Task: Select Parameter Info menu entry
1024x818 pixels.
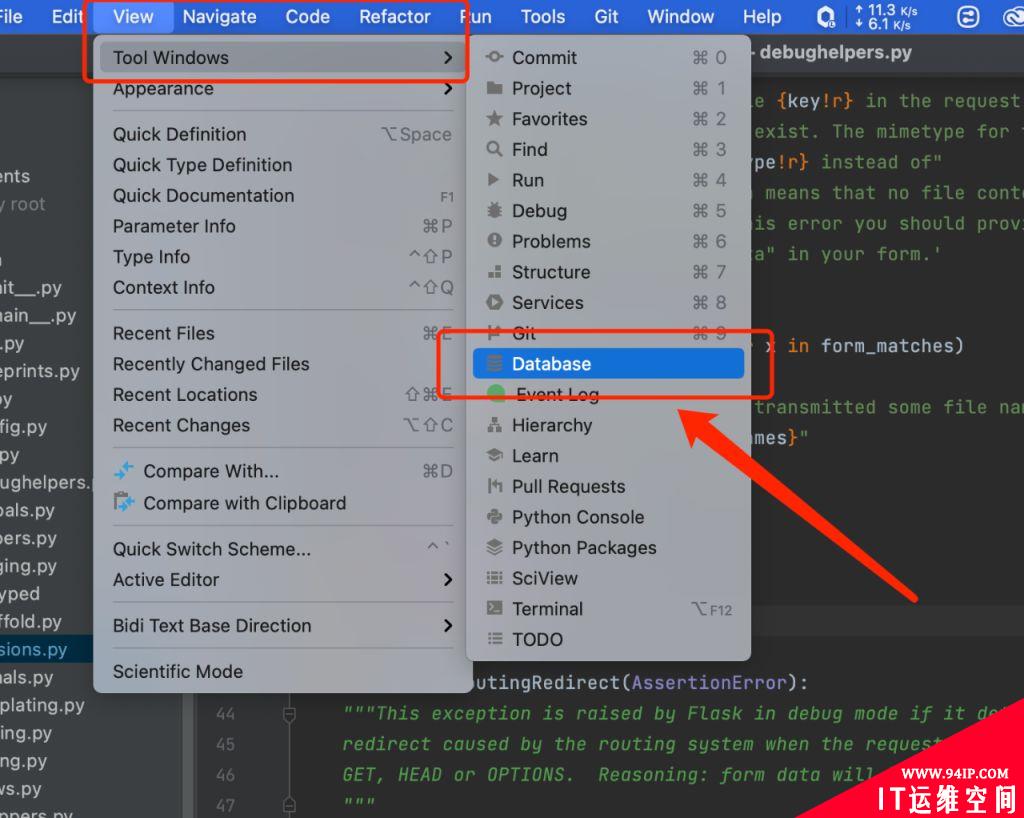Action: coord(283,227)
